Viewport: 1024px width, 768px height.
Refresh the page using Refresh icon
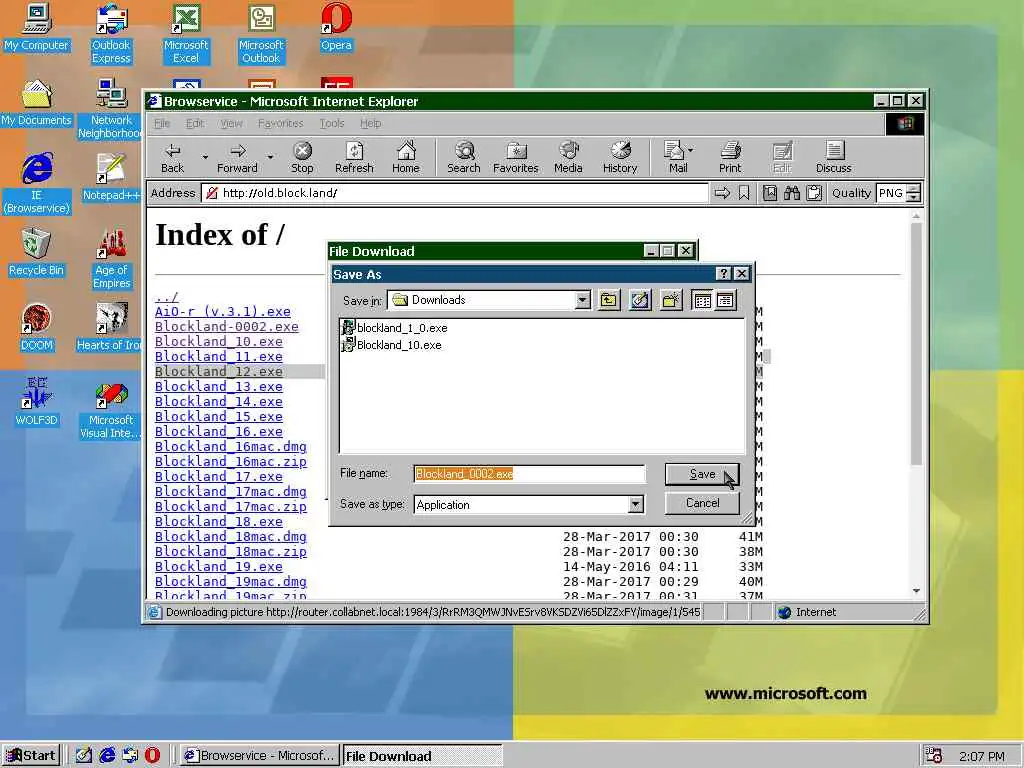[x=354, y=158]
